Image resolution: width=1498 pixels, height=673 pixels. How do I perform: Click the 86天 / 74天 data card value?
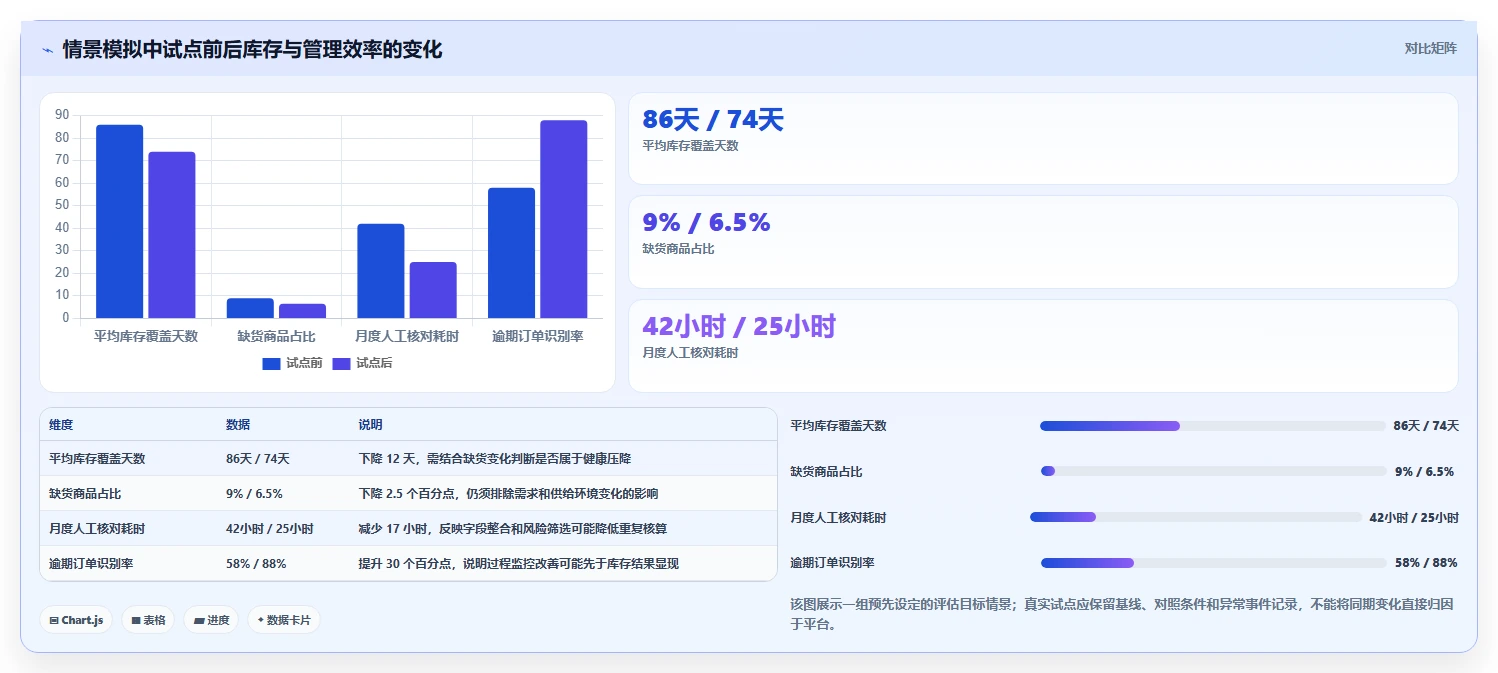coord(713,120)
